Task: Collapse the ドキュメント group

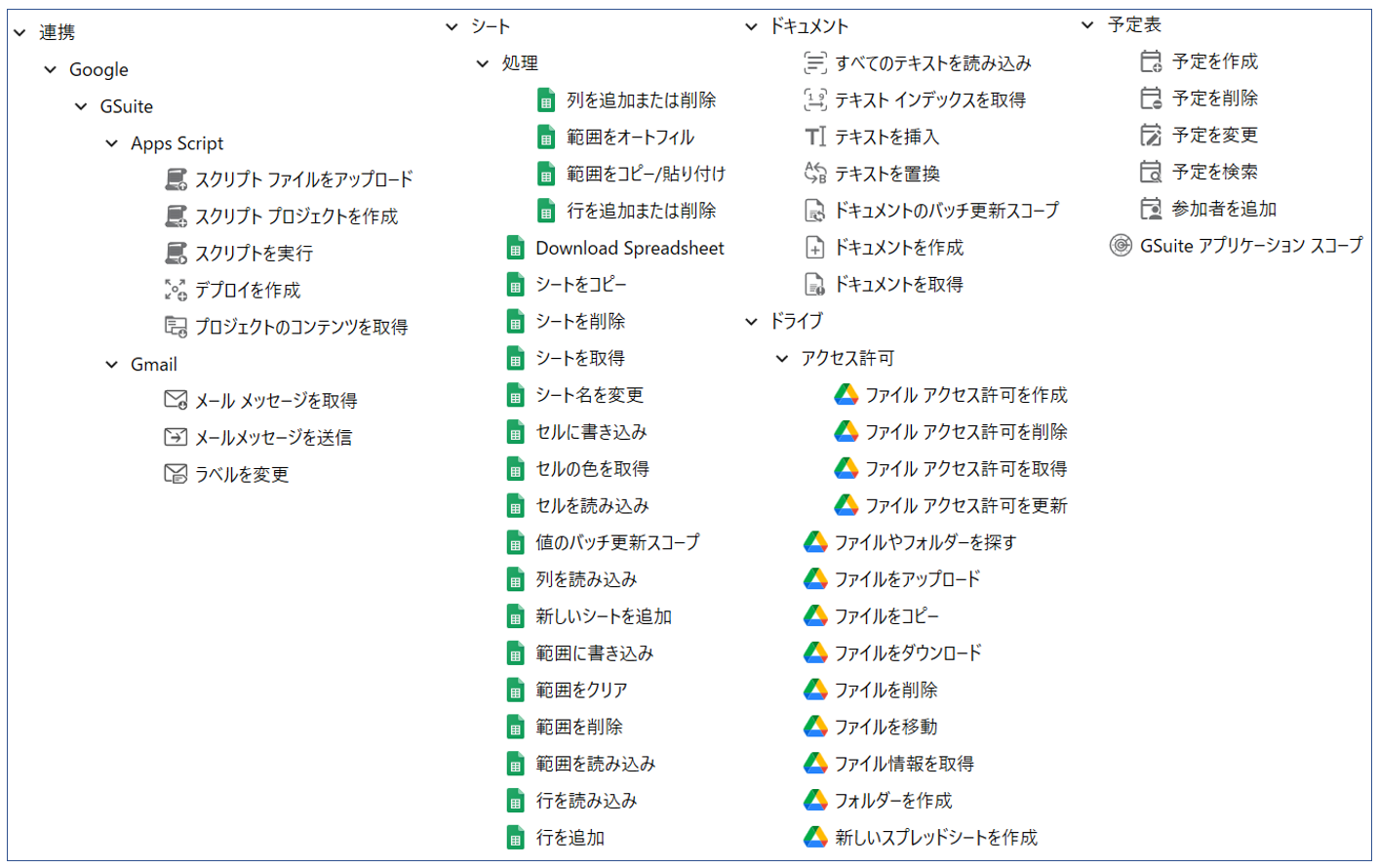Action: 751,27
